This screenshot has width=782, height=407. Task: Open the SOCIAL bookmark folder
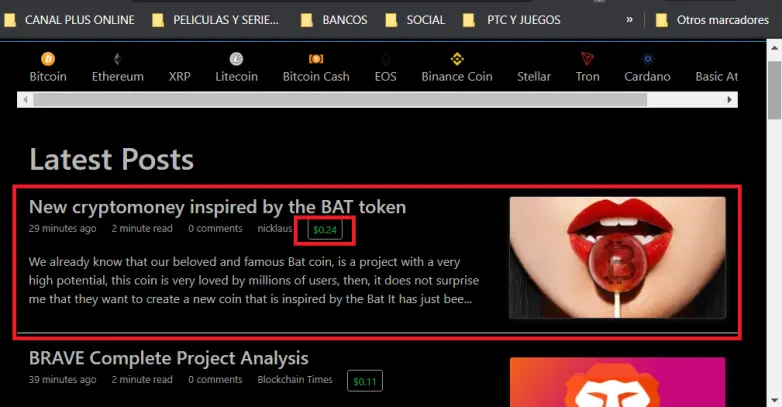click(x=415, y=20)
